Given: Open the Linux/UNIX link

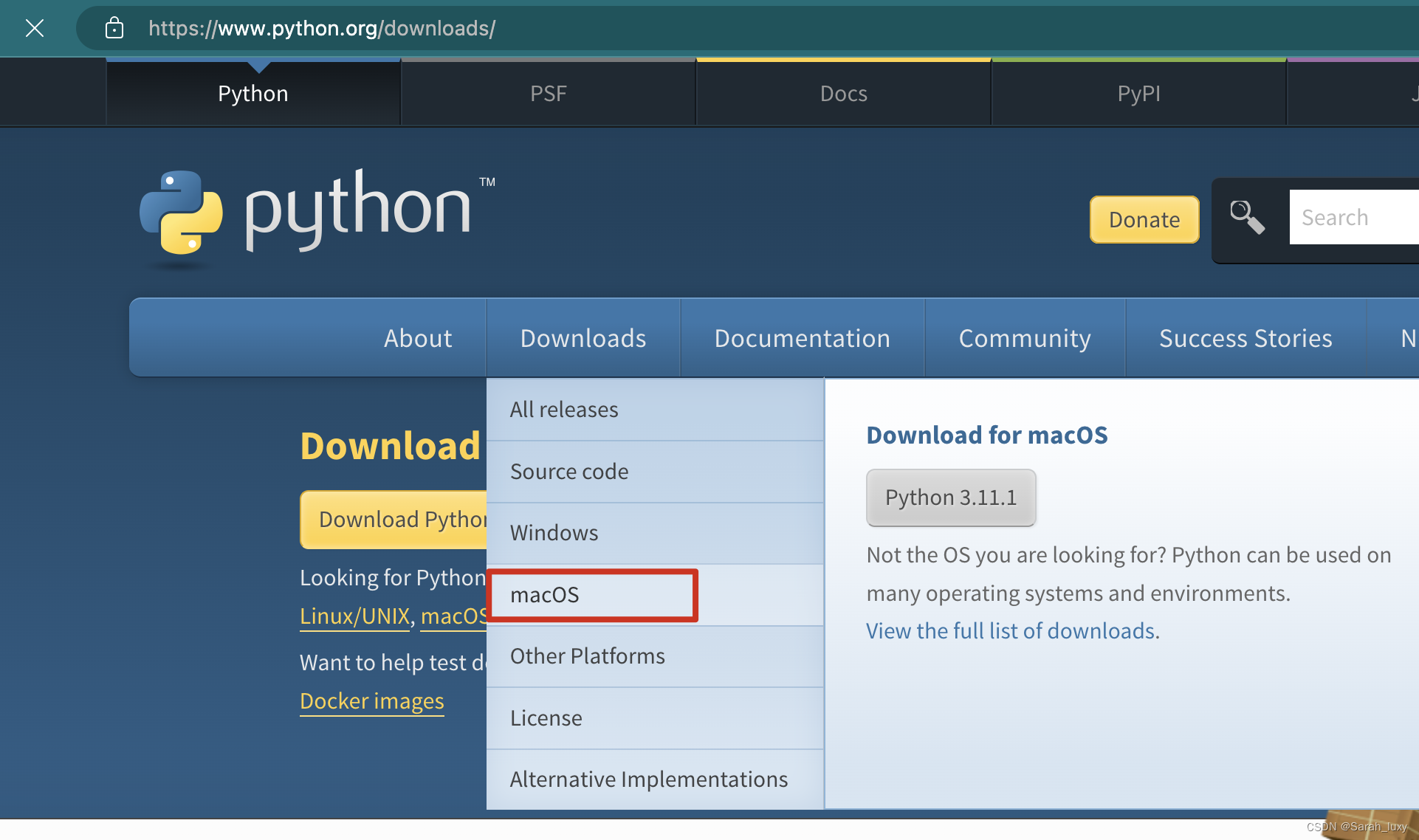Looking at the screenshot, I should pos(354,616).
